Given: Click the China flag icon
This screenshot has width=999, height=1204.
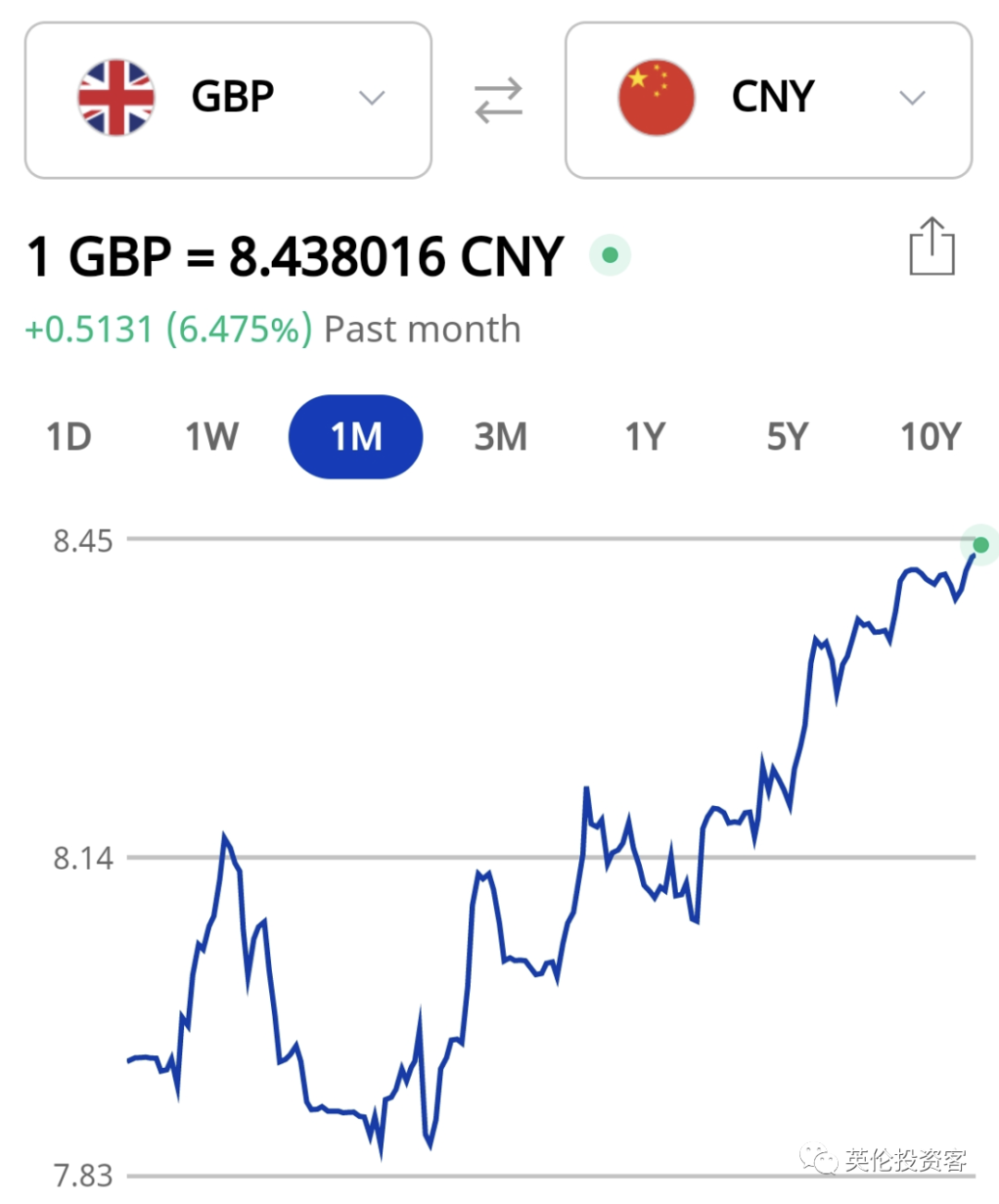Looking at the screenshot, I should pyautogui.click(x=657, y=98).
